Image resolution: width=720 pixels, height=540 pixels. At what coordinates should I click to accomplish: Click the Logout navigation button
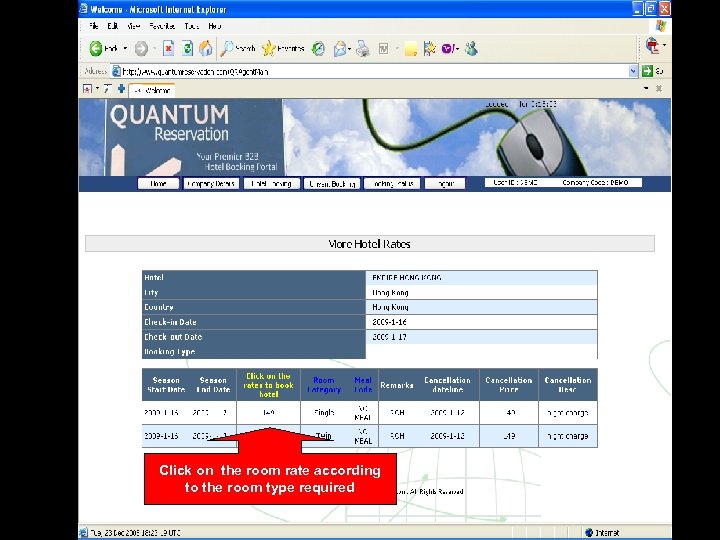click(445, 184)
